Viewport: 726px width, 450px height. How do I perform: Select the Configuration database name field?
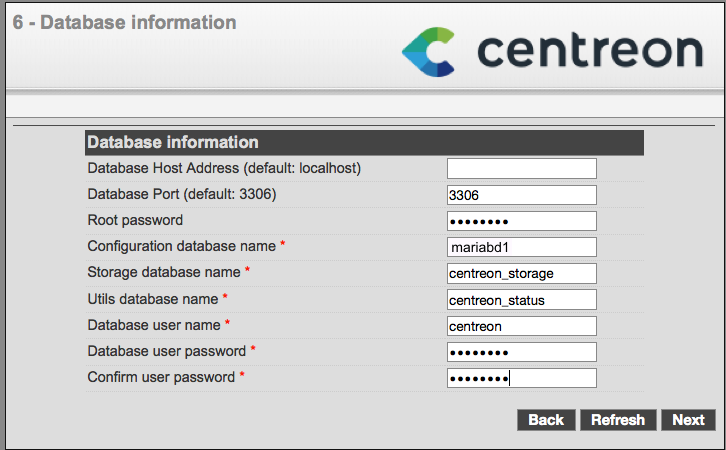pos(521,247)
